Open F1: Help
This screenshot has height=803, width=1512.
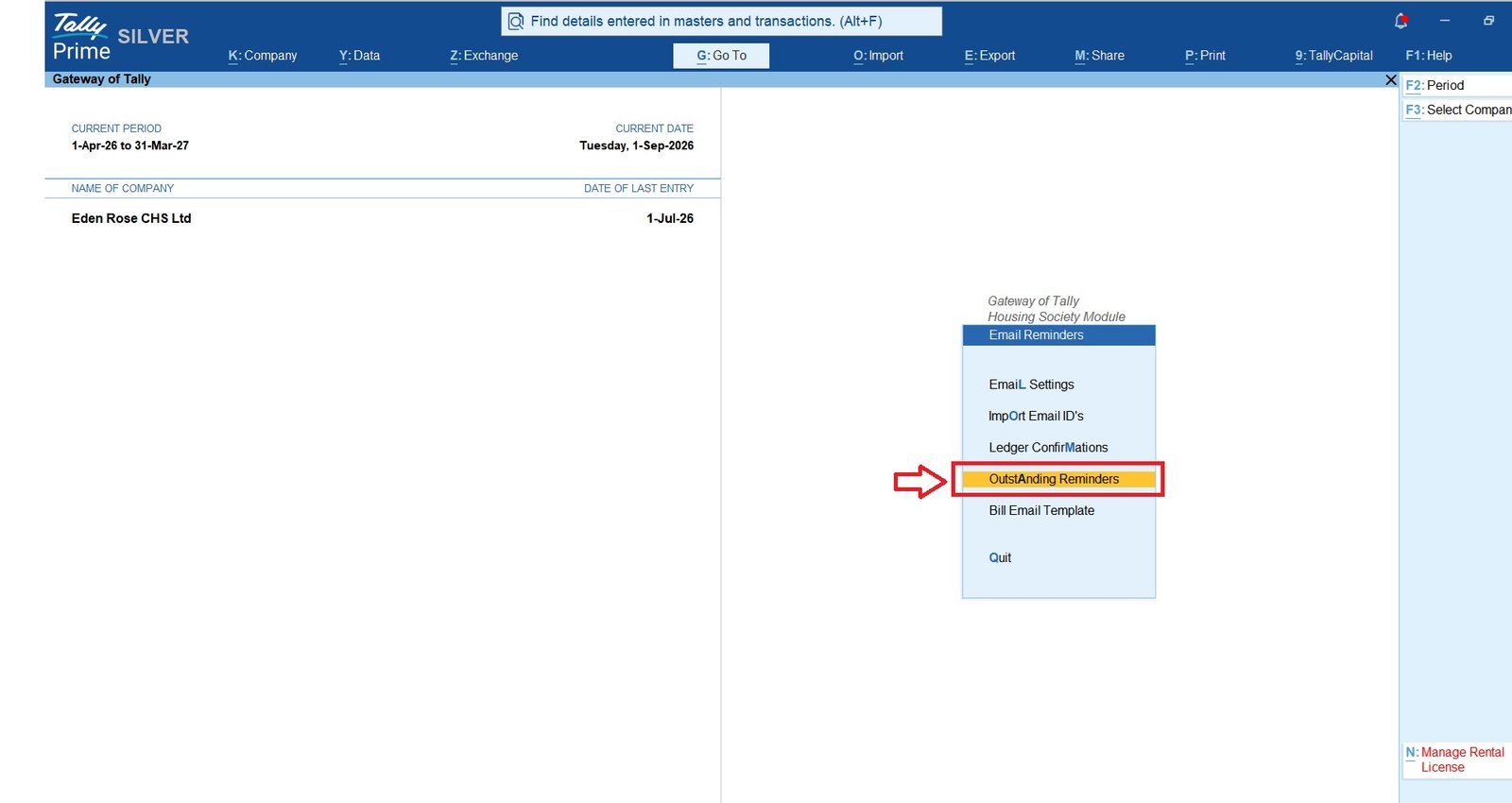[1428, 56]
